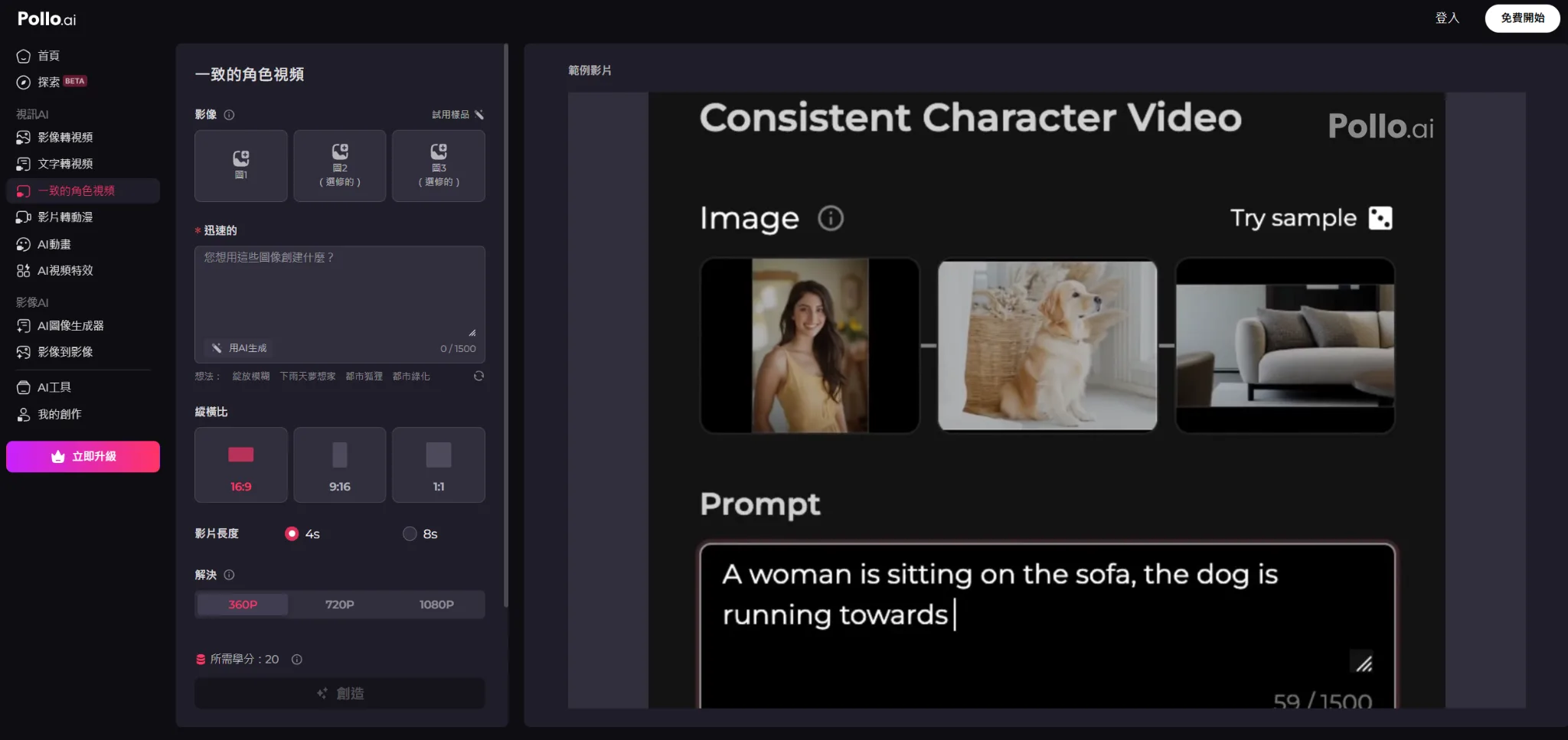Click the 立即升級 upgrade button
The image size is (1568, 740).
click(x=83, y=456)
